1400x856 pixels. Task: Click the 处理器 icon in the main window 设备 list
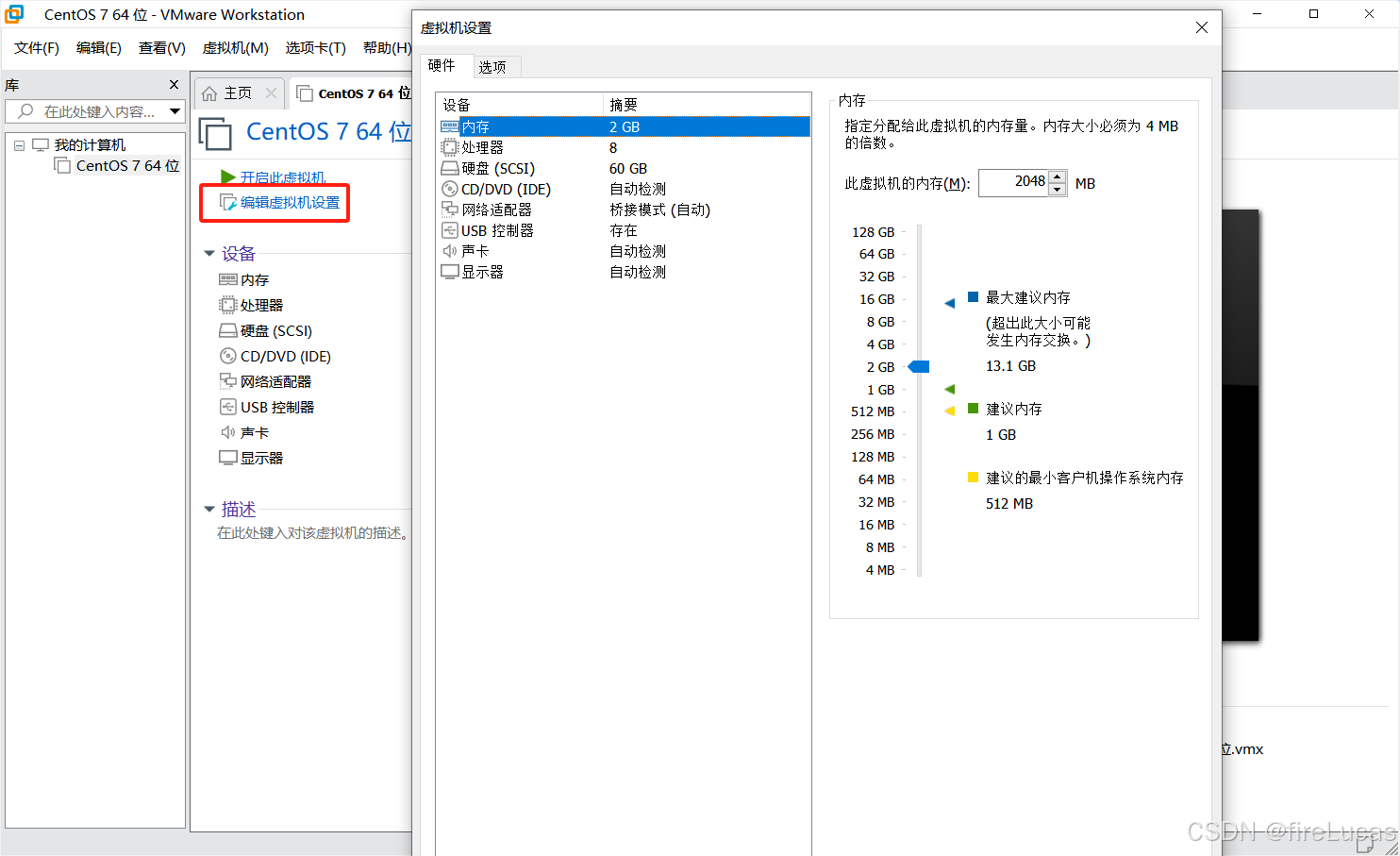point(227,305)
